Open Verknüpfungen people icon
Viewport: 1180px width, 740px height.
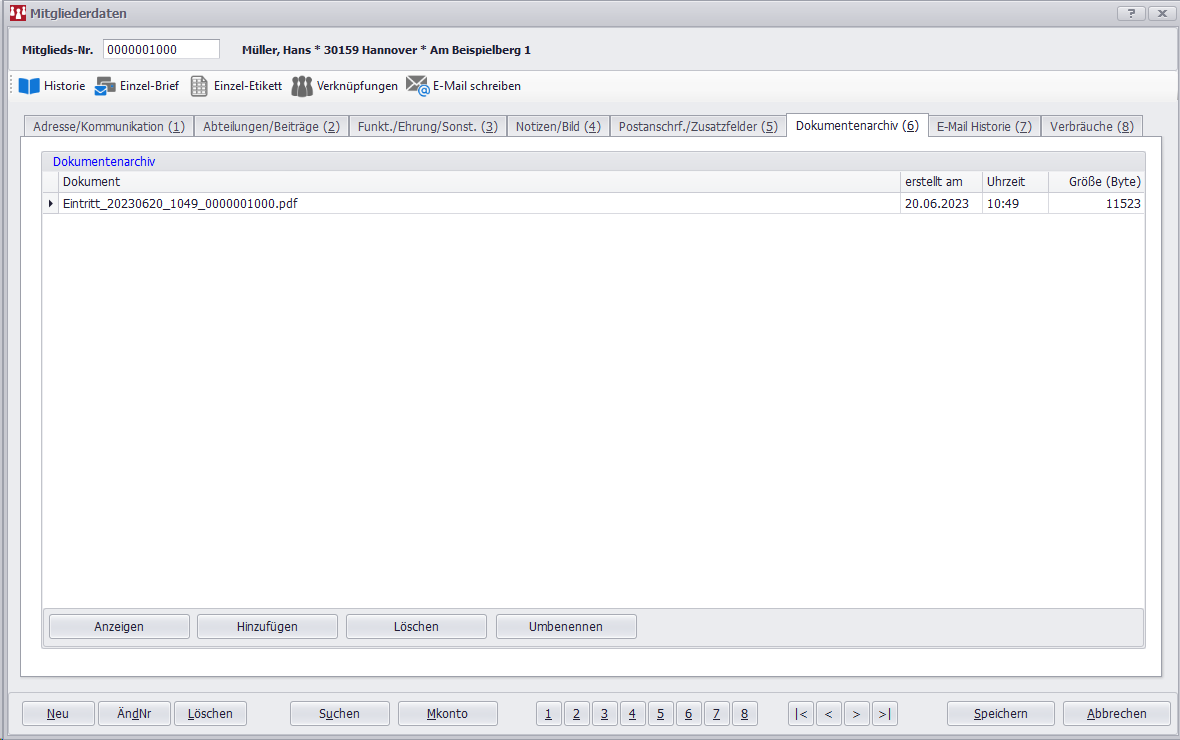pyautogui.click(x=302, y=86)
